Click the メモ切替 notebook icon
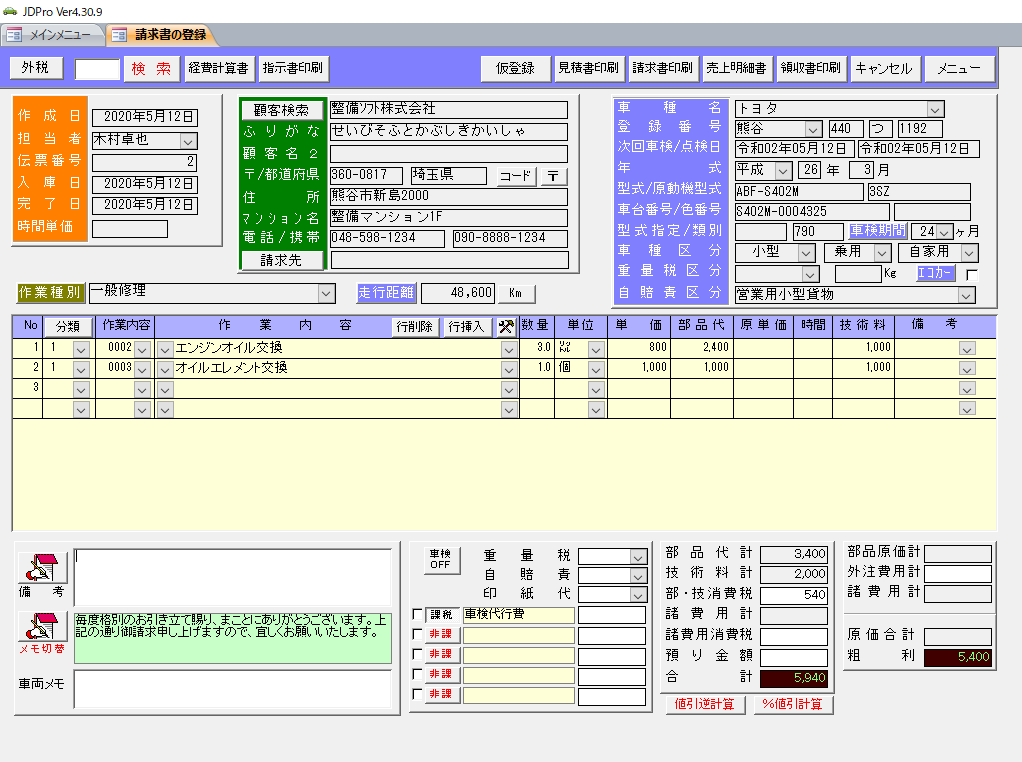1022x762 pixels. pos(42,626)
